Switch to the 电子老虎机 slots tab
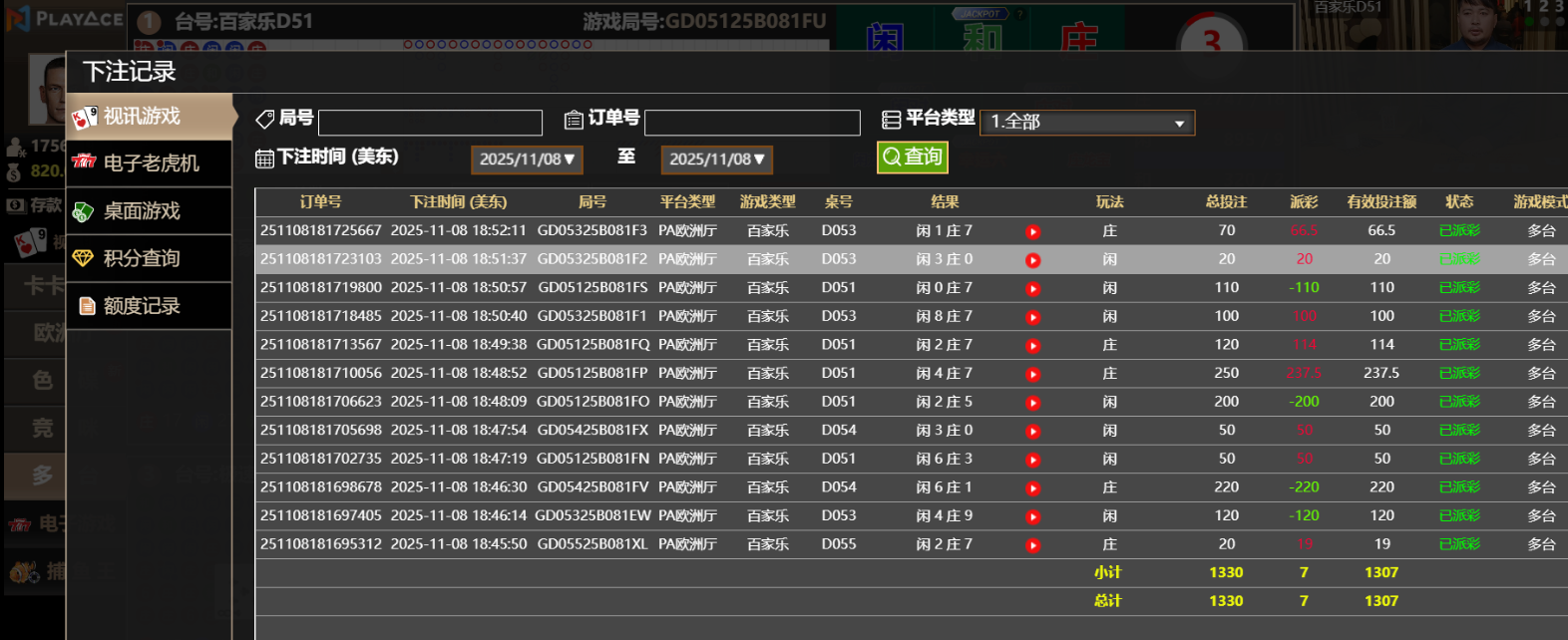Viewport: 1568px width, 640px height. tap(150, 163)
